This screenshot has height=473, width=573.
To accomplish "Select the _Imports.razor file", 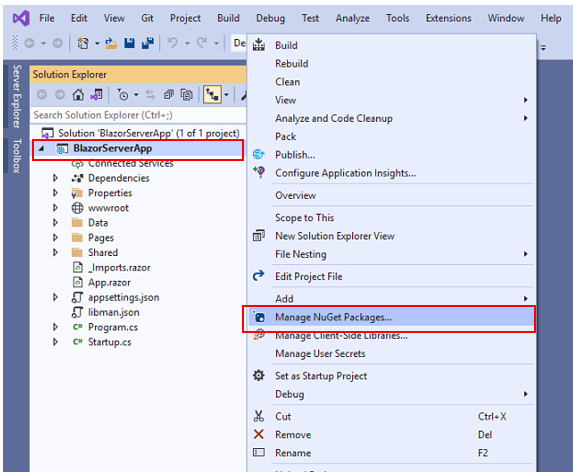I will tap(119, 268).
